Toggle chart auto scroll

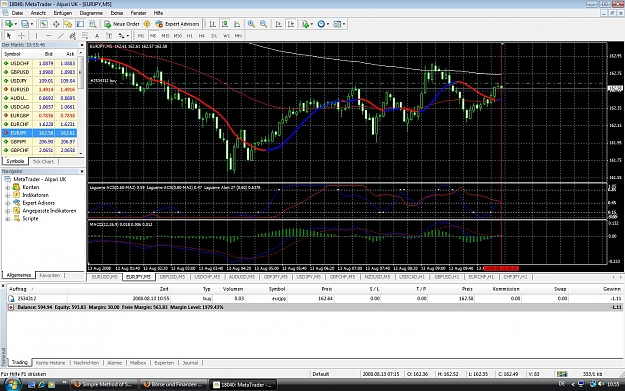click(279, 24)
